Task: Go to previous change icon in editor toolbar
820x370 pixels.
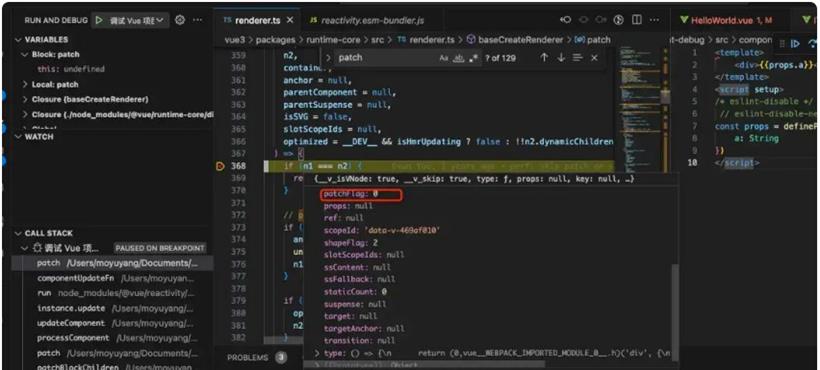Action: click(x=565, y=20)
